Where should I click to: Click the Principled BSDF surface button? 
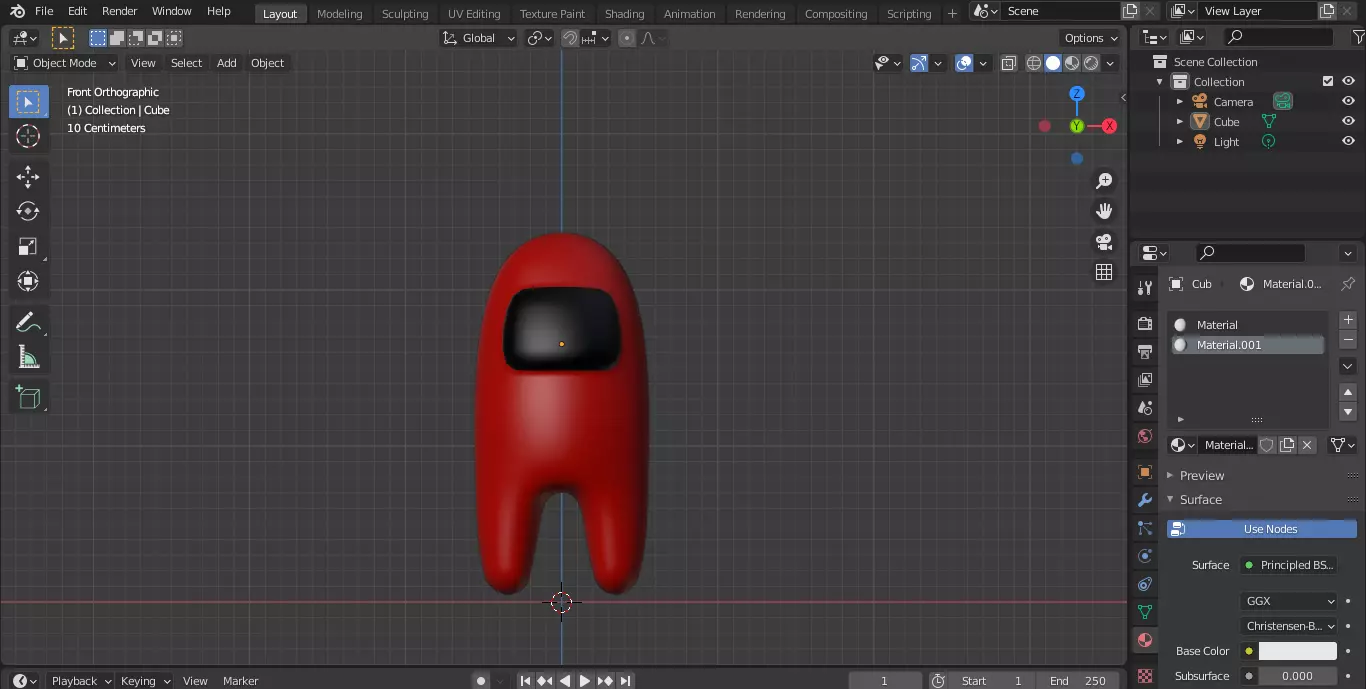(1289, 565)
